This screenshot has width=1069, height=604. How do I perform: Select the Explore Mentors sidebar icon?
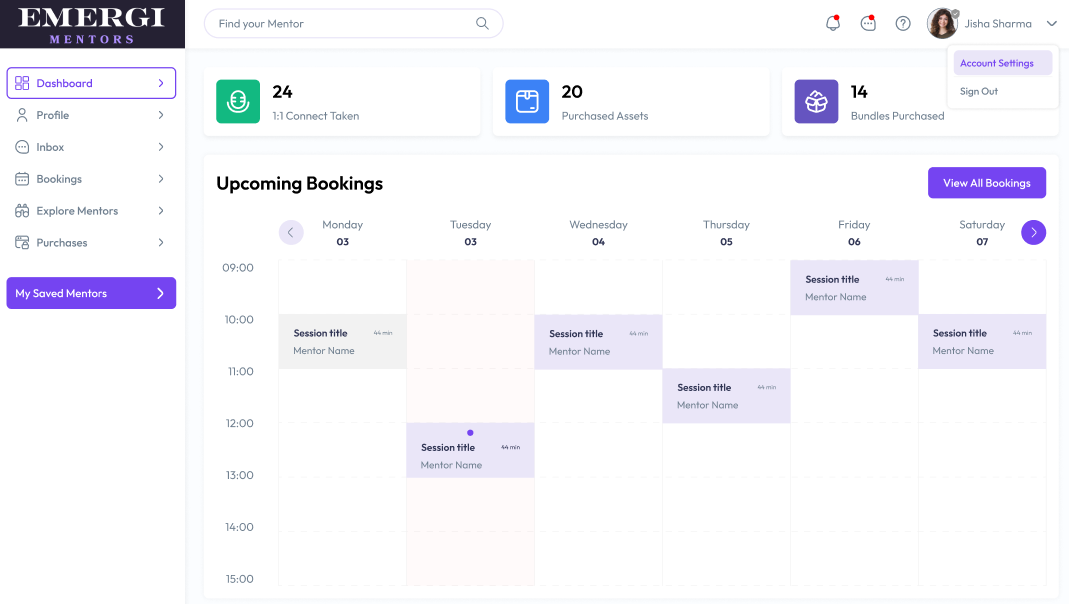[x=21, y=211]
